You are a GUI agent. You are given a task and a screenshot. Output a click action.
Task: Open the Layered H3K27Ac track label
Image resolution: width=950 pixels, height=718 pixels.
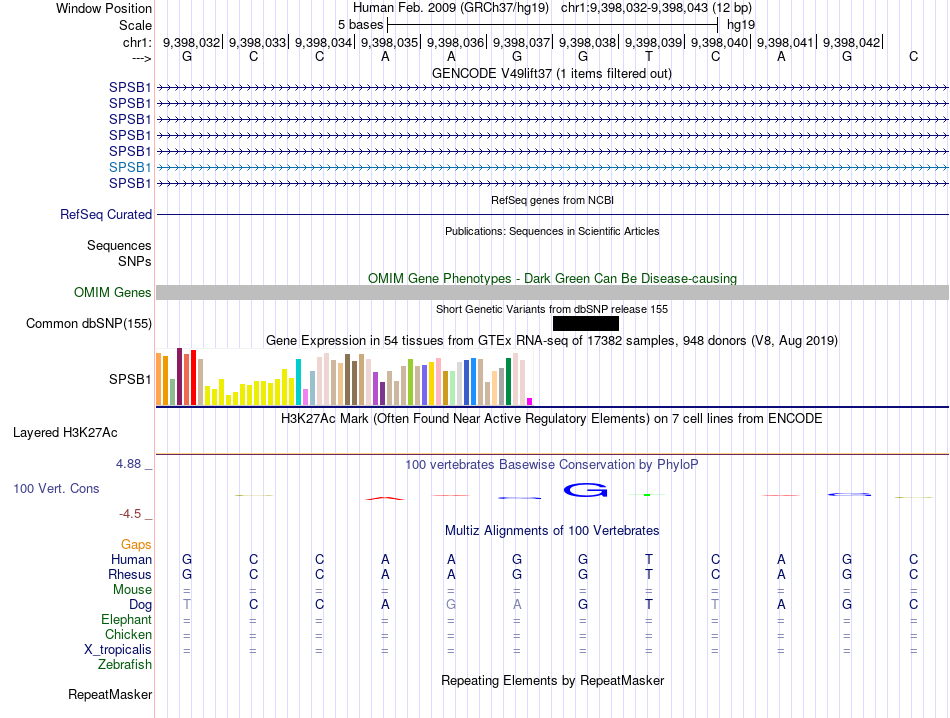pos(65,433)
